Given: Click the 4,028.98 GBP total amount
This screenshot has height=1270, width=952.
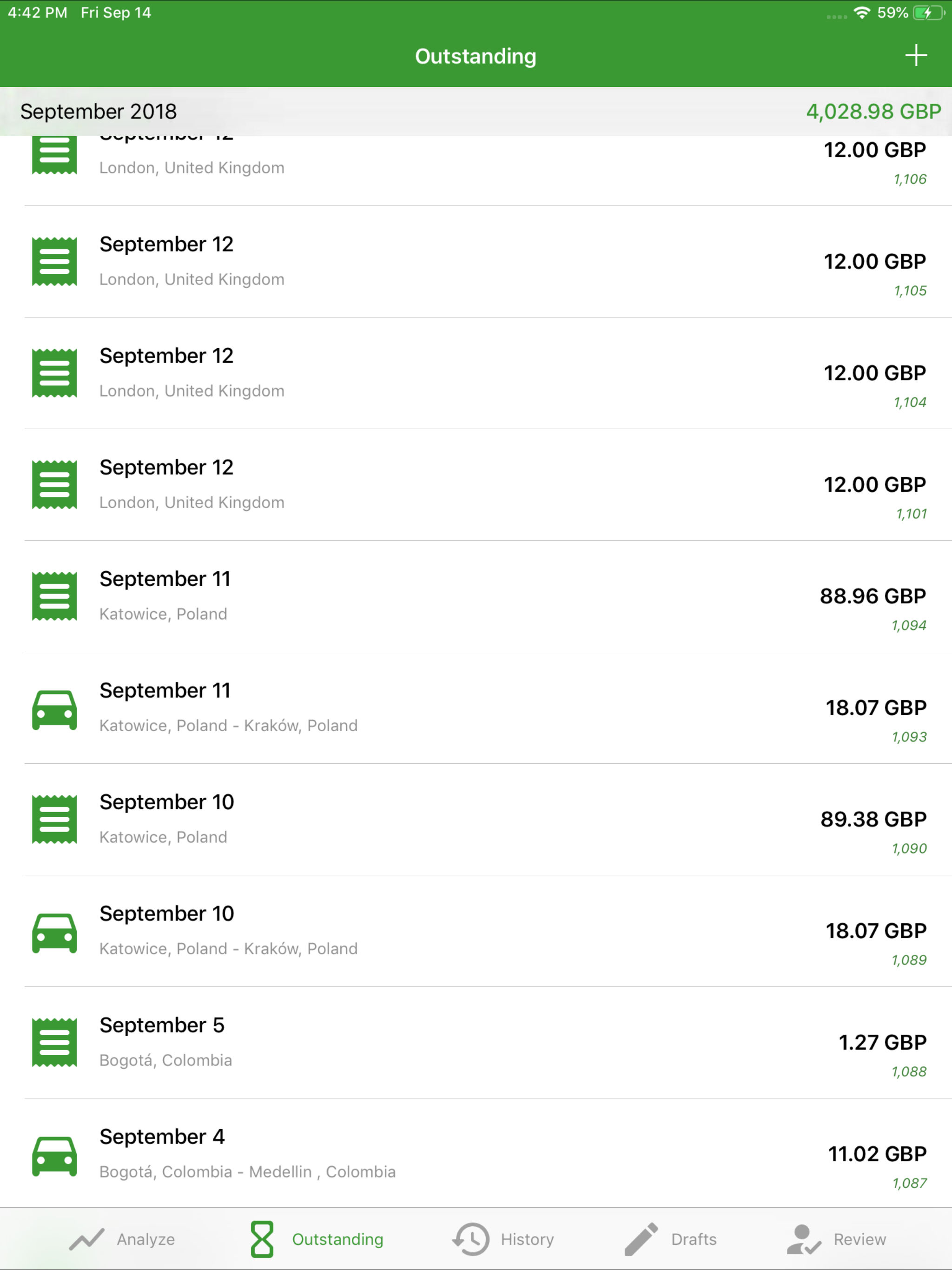Looking at the screenshot, I should pyautogui.click(x=873, y=112).
